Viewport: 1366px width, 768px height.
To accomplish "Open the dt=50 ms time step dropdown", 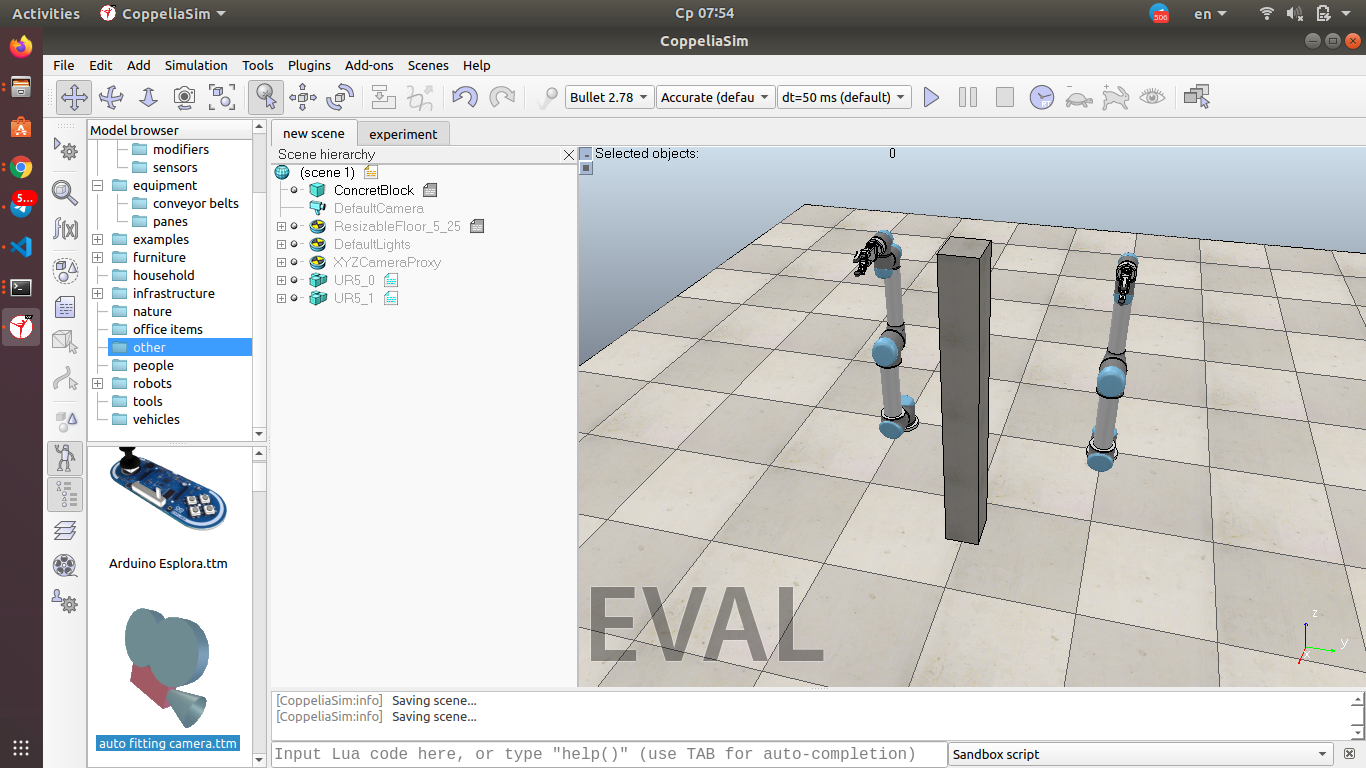I will coord(844,97).
